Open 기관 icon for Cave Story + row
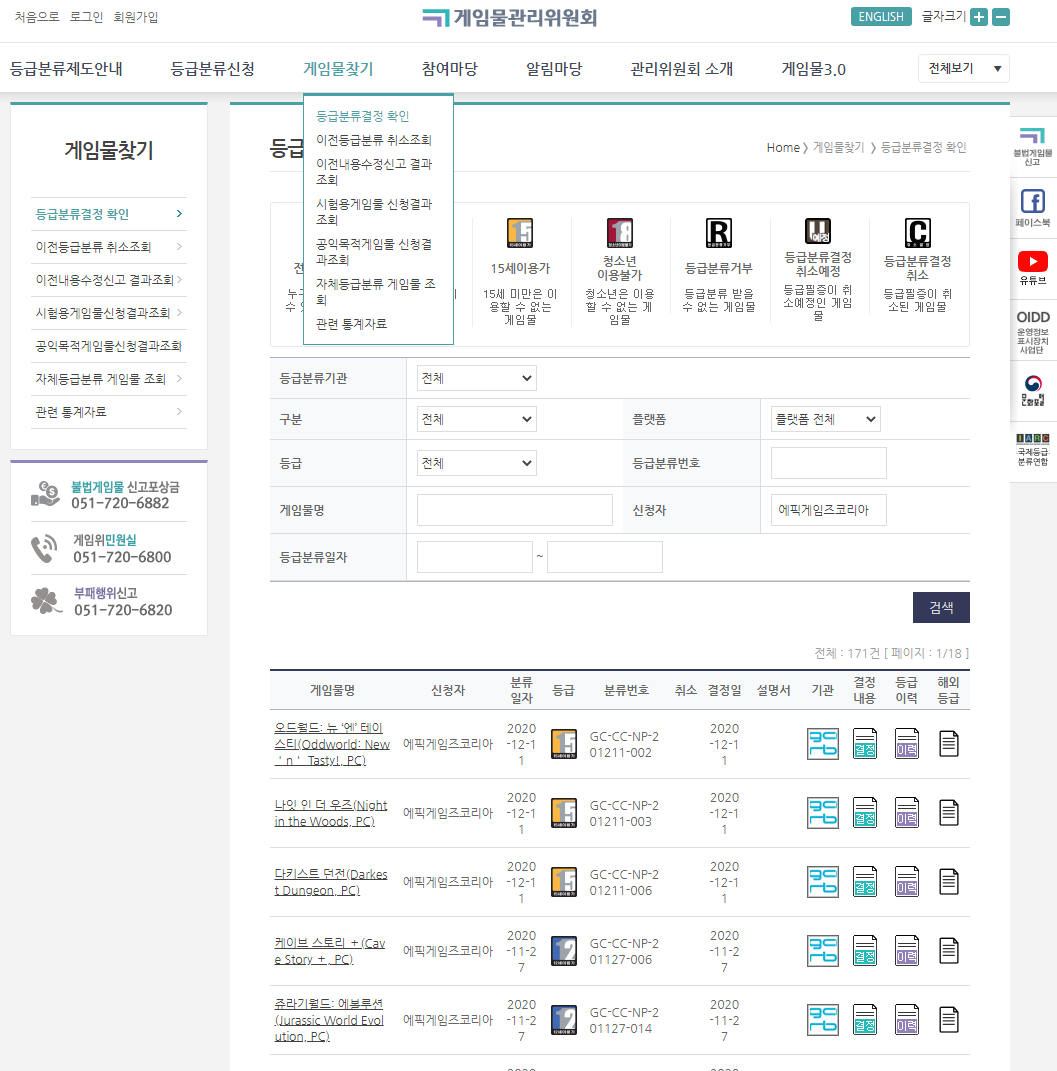Screen dimensions: 1057x1071 coord(823,951)
